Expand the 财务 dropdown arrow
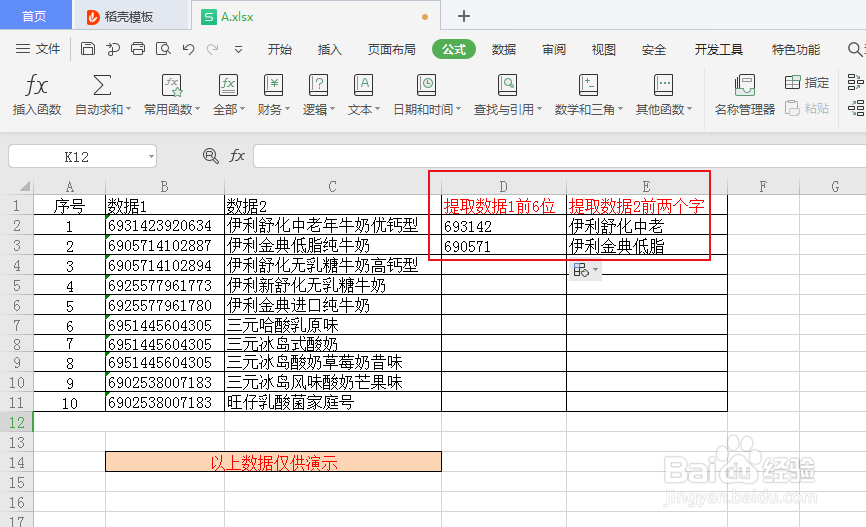This screenshot has height=527, width=866. click(287, 109)
